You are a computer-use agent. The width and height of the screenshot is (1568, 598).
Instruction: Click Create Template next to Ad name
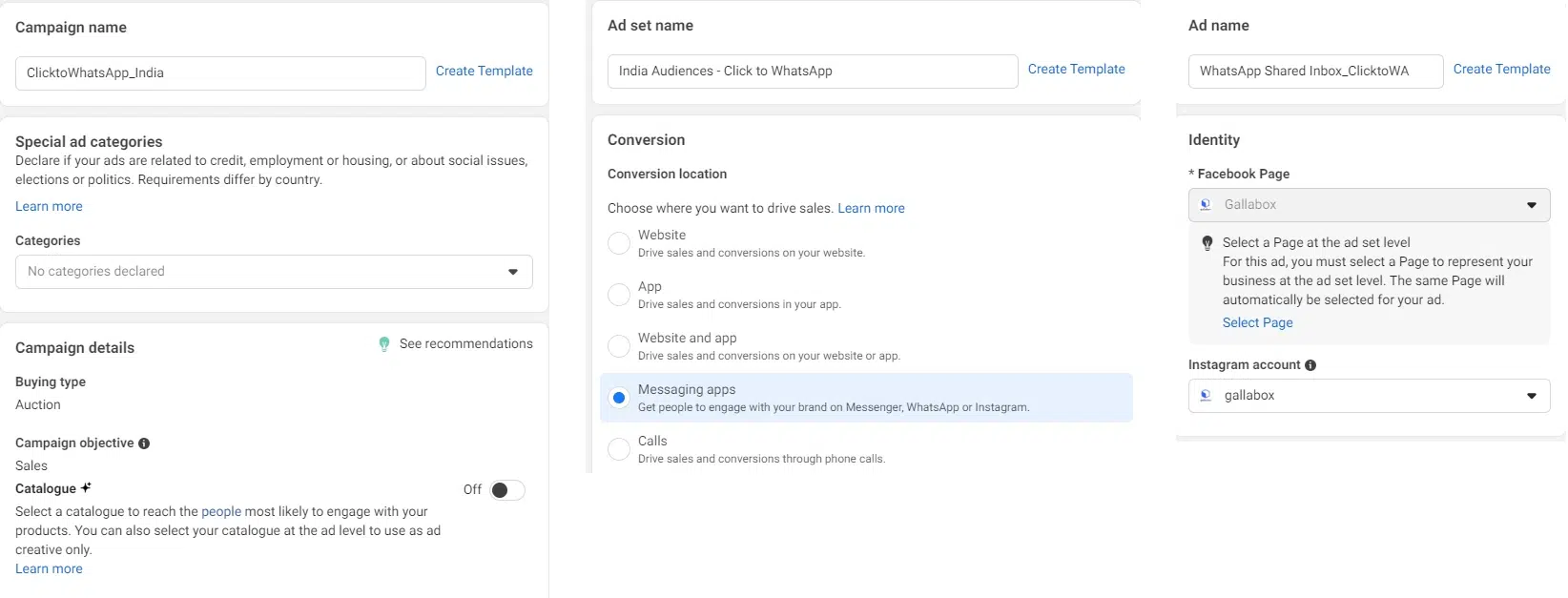point(1502,70)
